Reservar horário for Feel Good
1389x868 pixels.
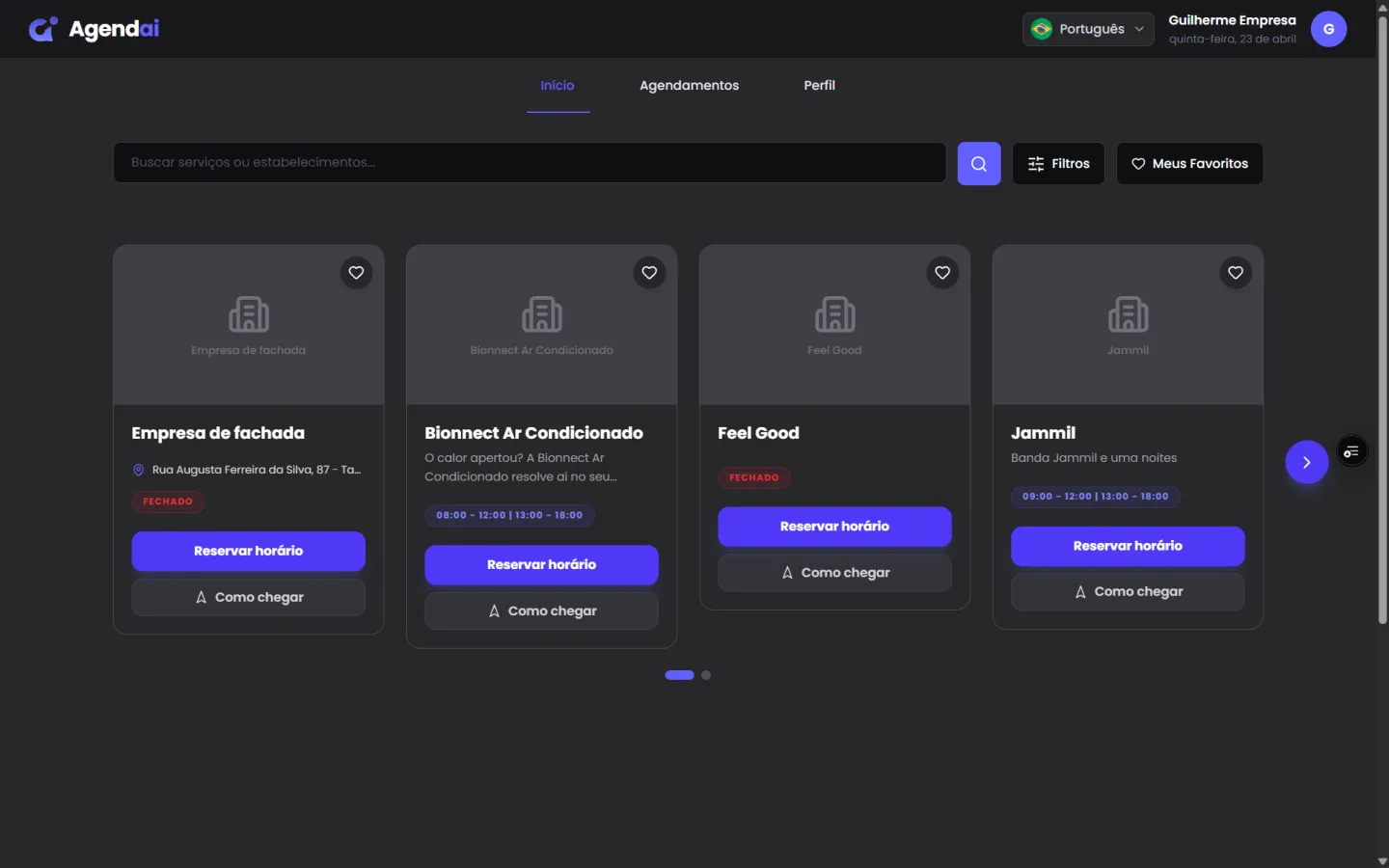[835, 526]
